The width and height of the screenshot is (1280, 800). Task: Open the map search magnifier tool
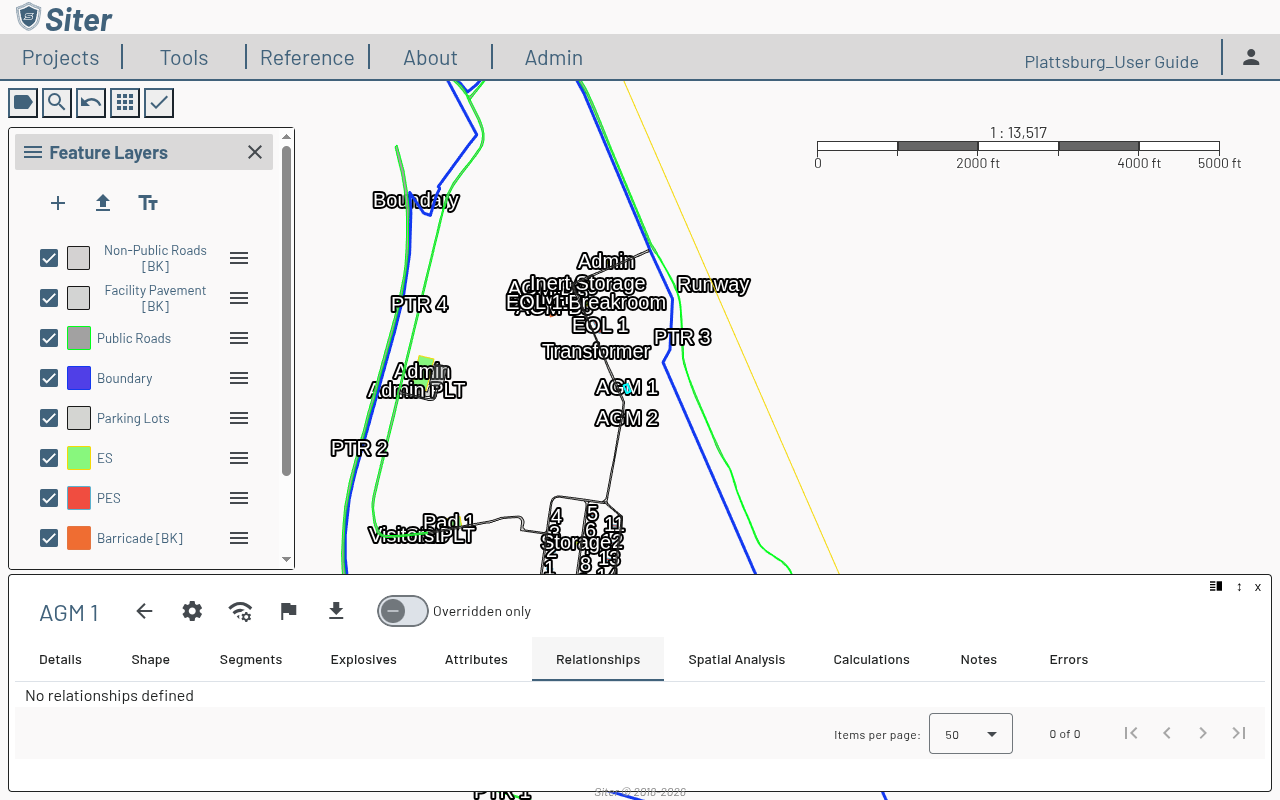[x=57, y=102]
